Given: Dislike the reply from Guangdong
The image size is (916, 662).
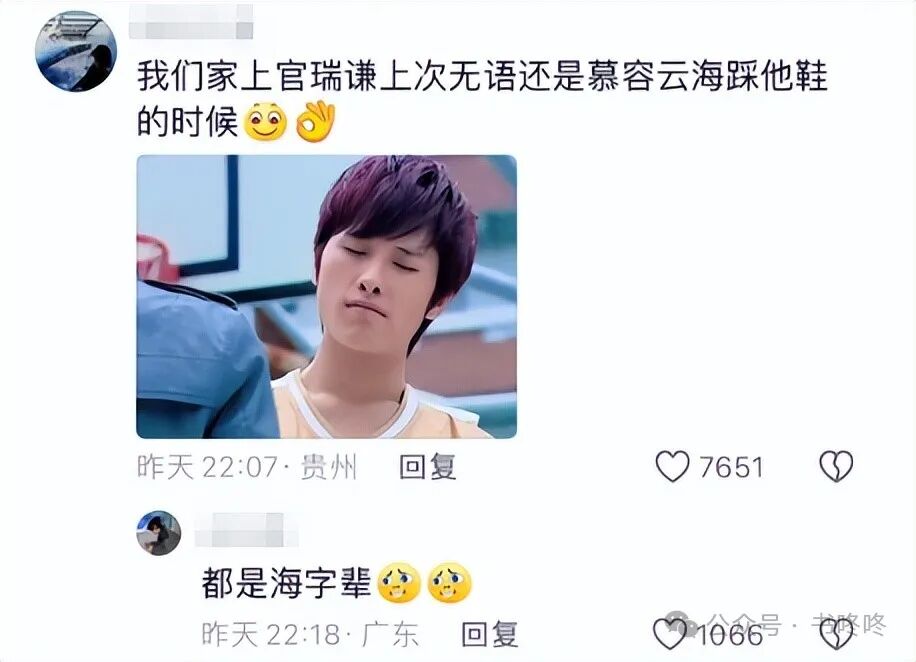Looking at the screenshot, I should [x=837, y=634].
